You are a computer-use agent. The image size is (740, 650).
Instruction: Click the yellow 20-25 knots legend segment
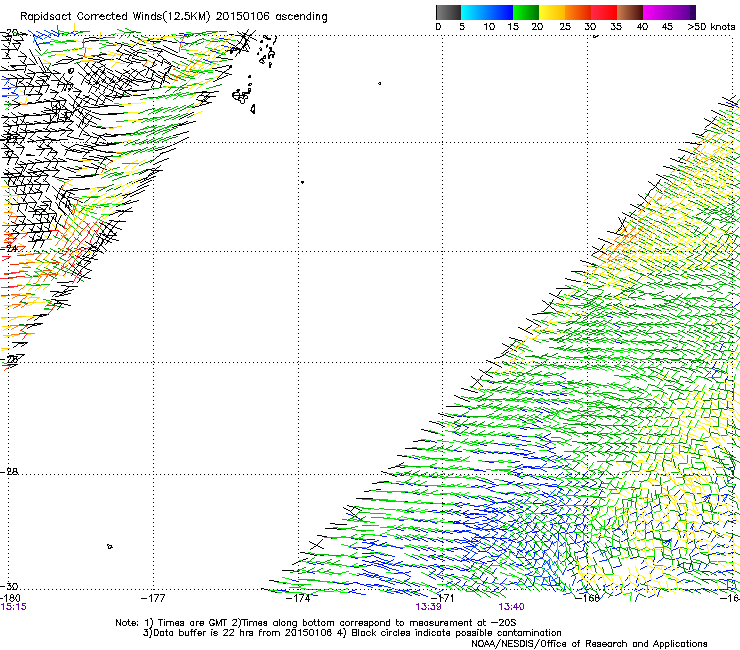click(552, 12)
